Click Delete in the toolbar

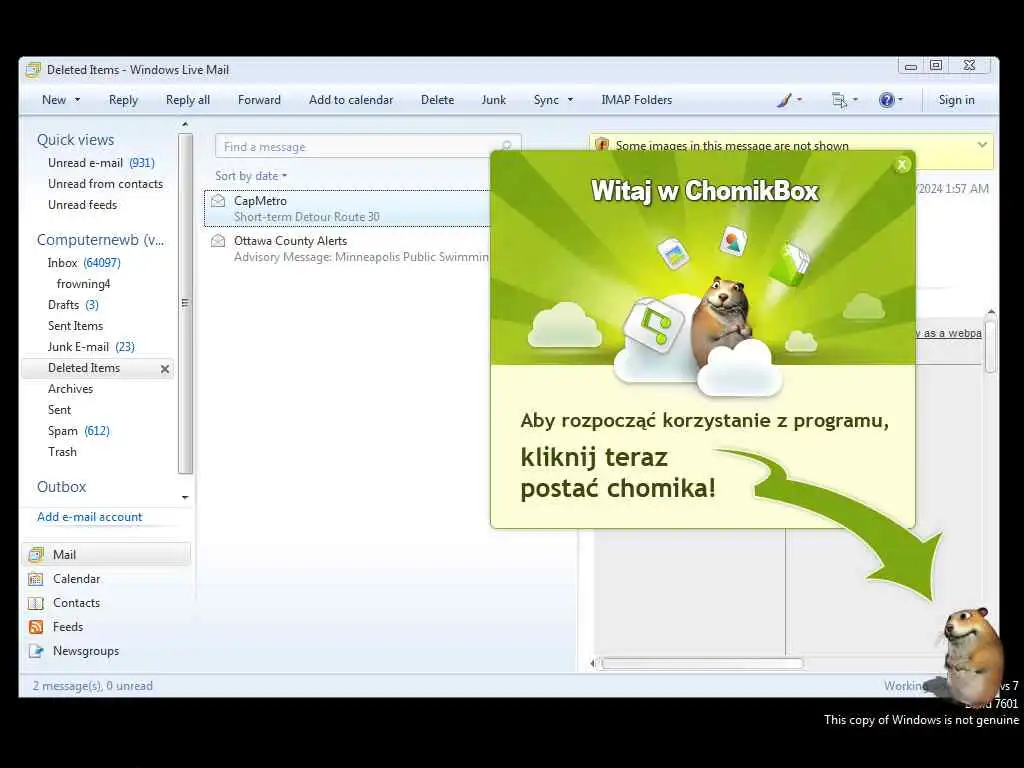tap(438, 100)
